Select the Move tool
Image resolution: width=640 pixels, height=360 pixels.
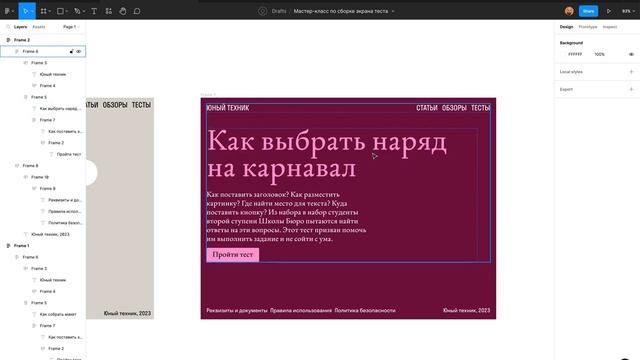(25, 11)
